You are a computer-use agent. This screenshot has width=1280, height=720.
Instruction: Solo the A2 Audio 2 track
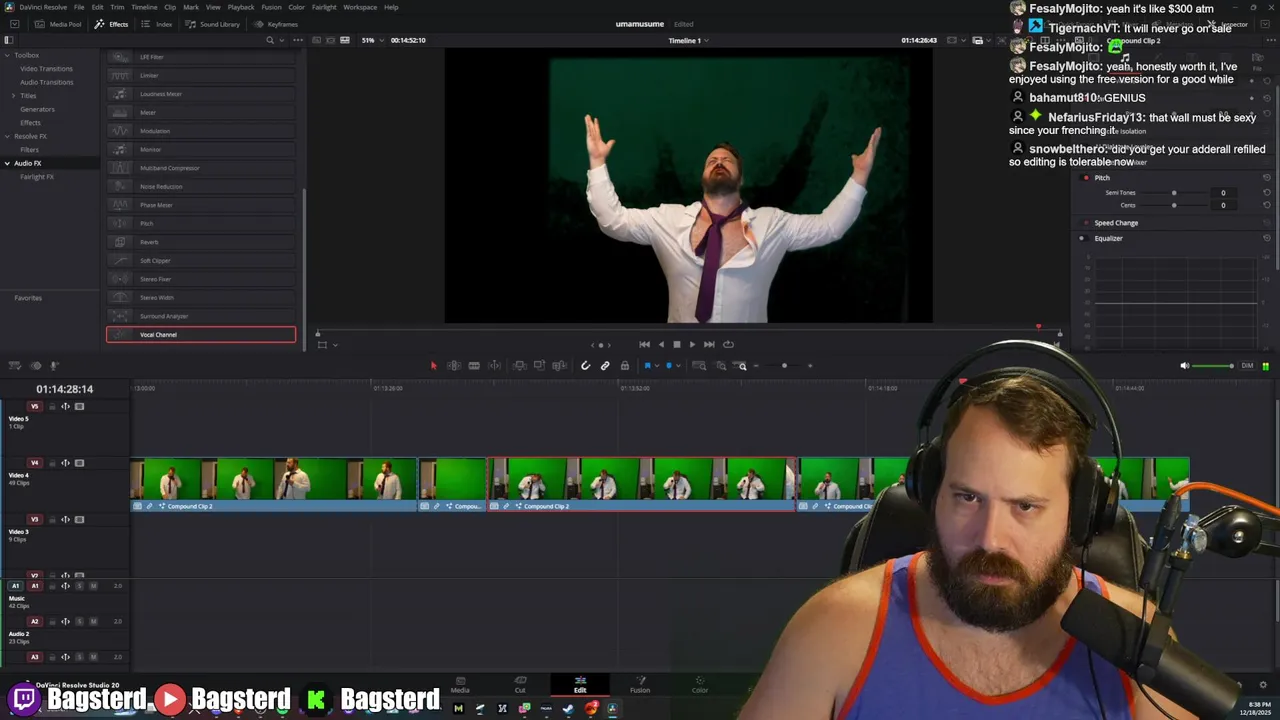tap(80, 621)
